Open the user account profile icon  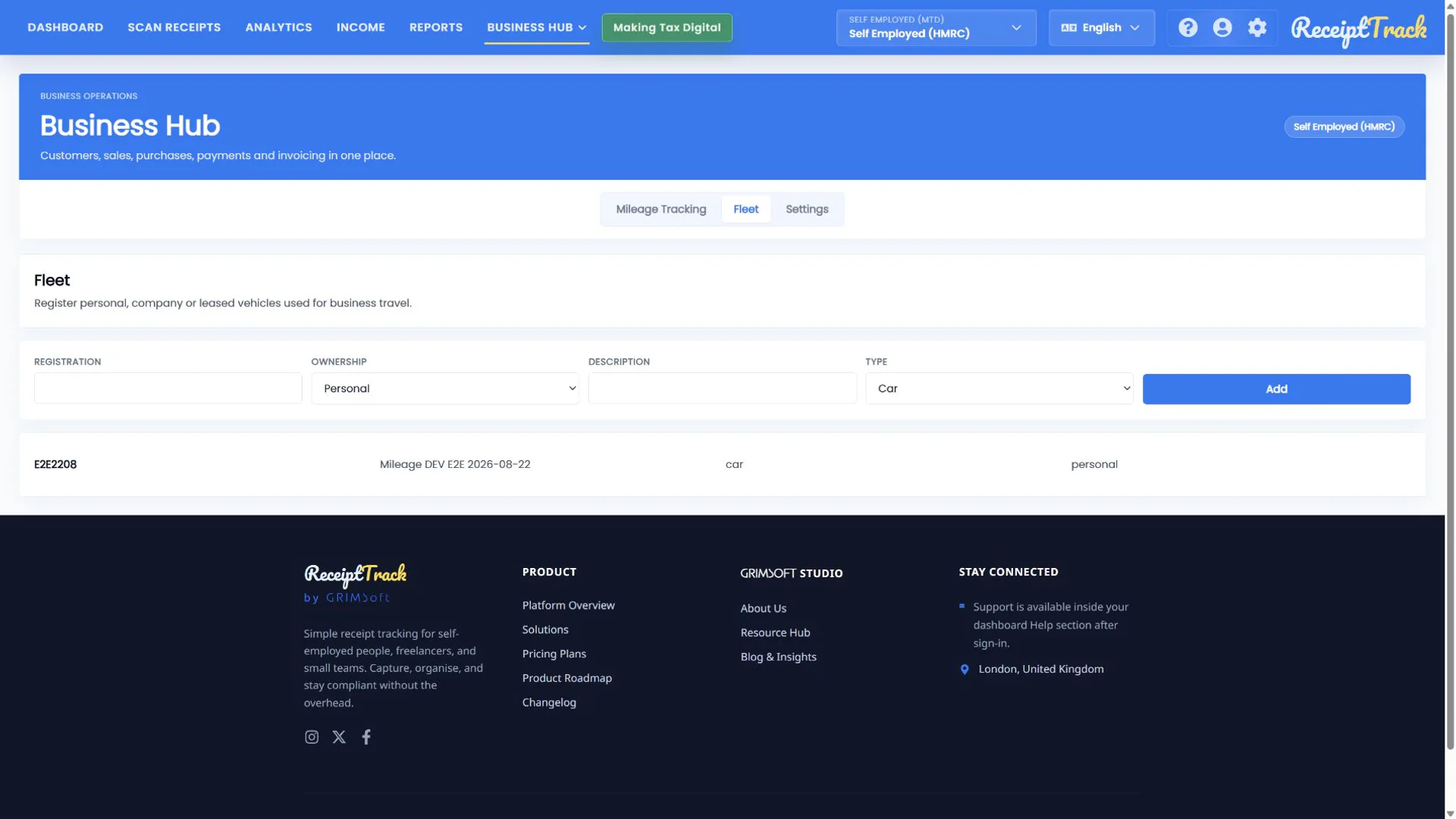[1222, 28]
